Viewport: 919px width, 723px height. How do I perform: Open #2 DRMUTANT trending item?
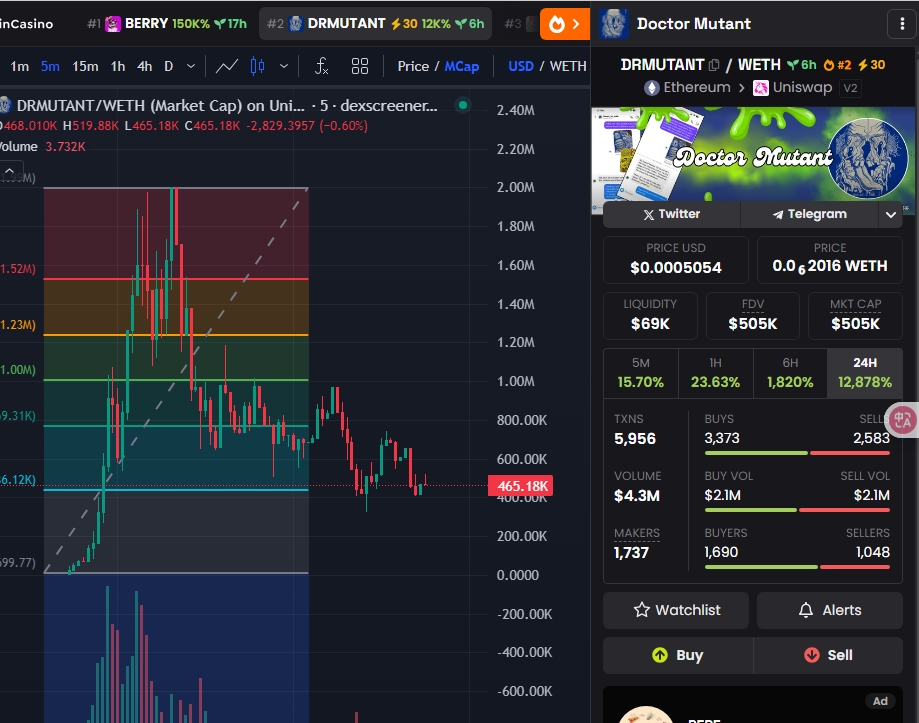pos(375,24)
